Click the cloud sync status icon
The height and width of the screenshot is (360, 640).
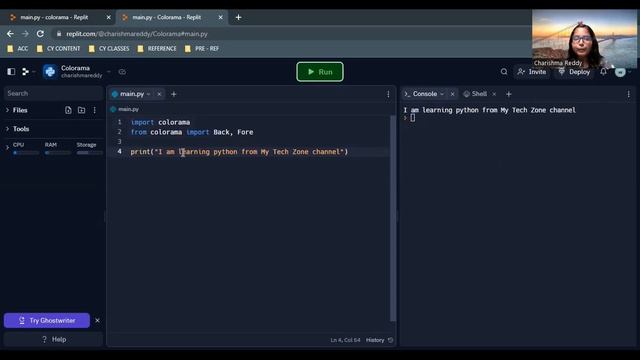122,72
